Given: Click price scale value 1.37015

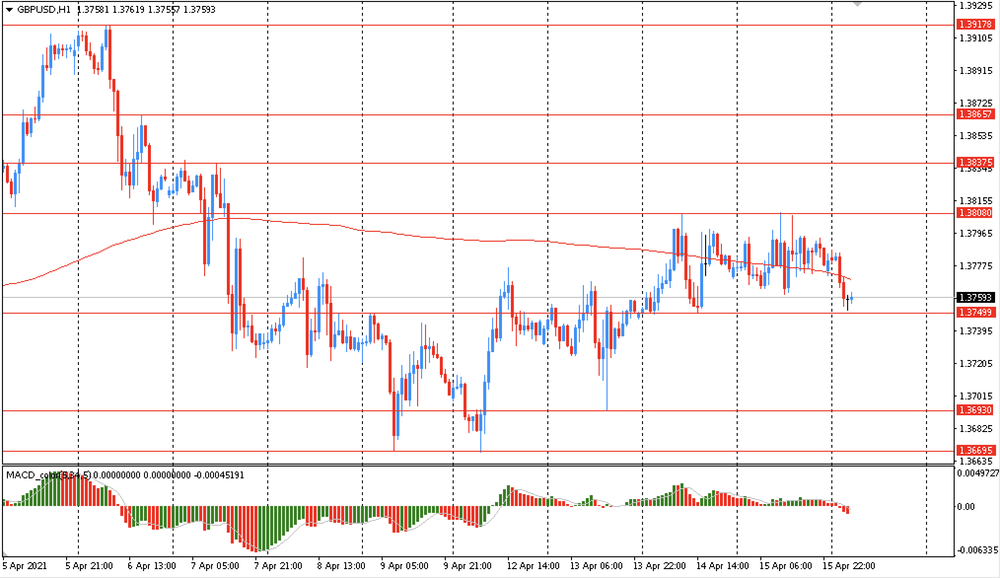Looking at the screenshot, I should click(976, 396).
